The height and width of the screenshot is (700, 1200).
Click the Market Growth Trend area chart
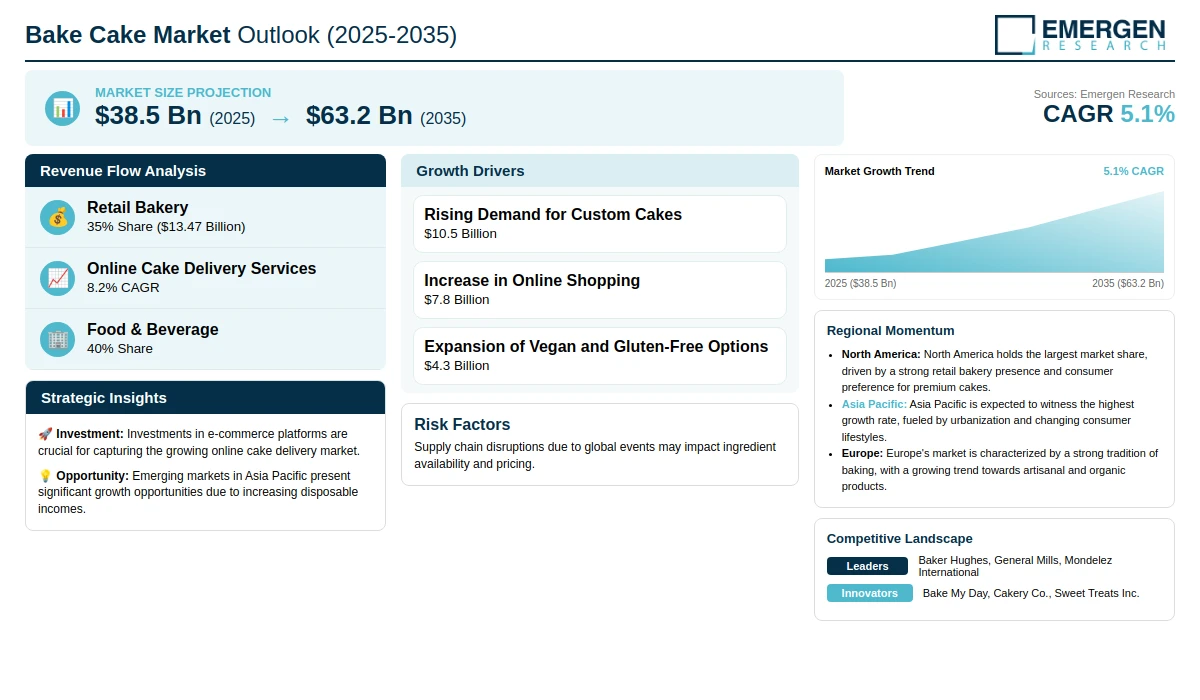(x=994, y=232)
